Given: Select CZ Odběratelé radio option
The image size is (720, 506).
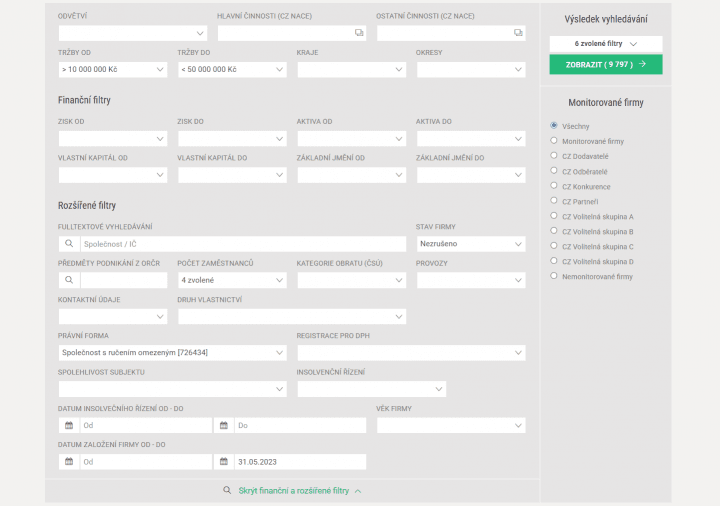Looking at the screenshot, I should click(554, 171).
